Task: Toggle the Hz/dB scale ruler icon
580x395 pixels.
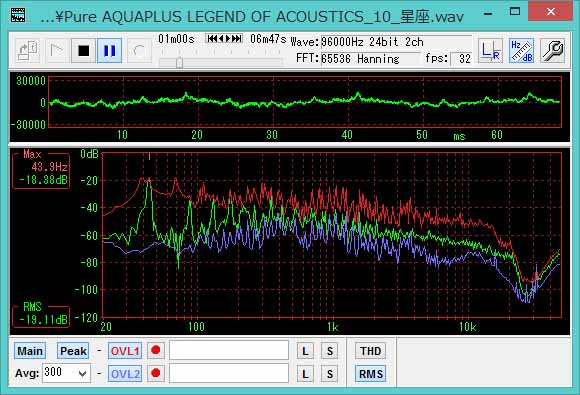Action: tap(521, 50)
